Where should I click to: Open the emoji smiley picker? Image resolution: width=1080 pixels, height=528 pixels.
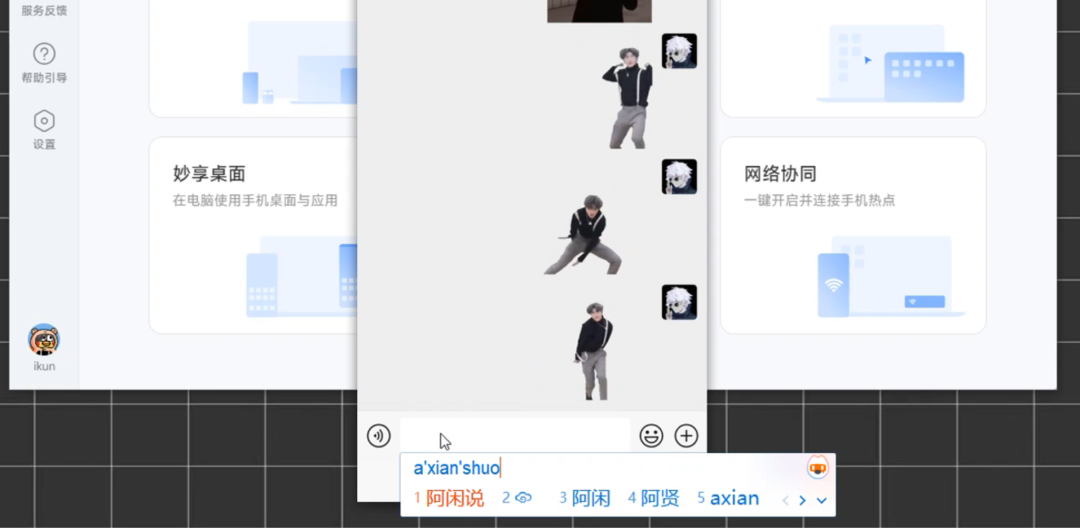[651, 436]
